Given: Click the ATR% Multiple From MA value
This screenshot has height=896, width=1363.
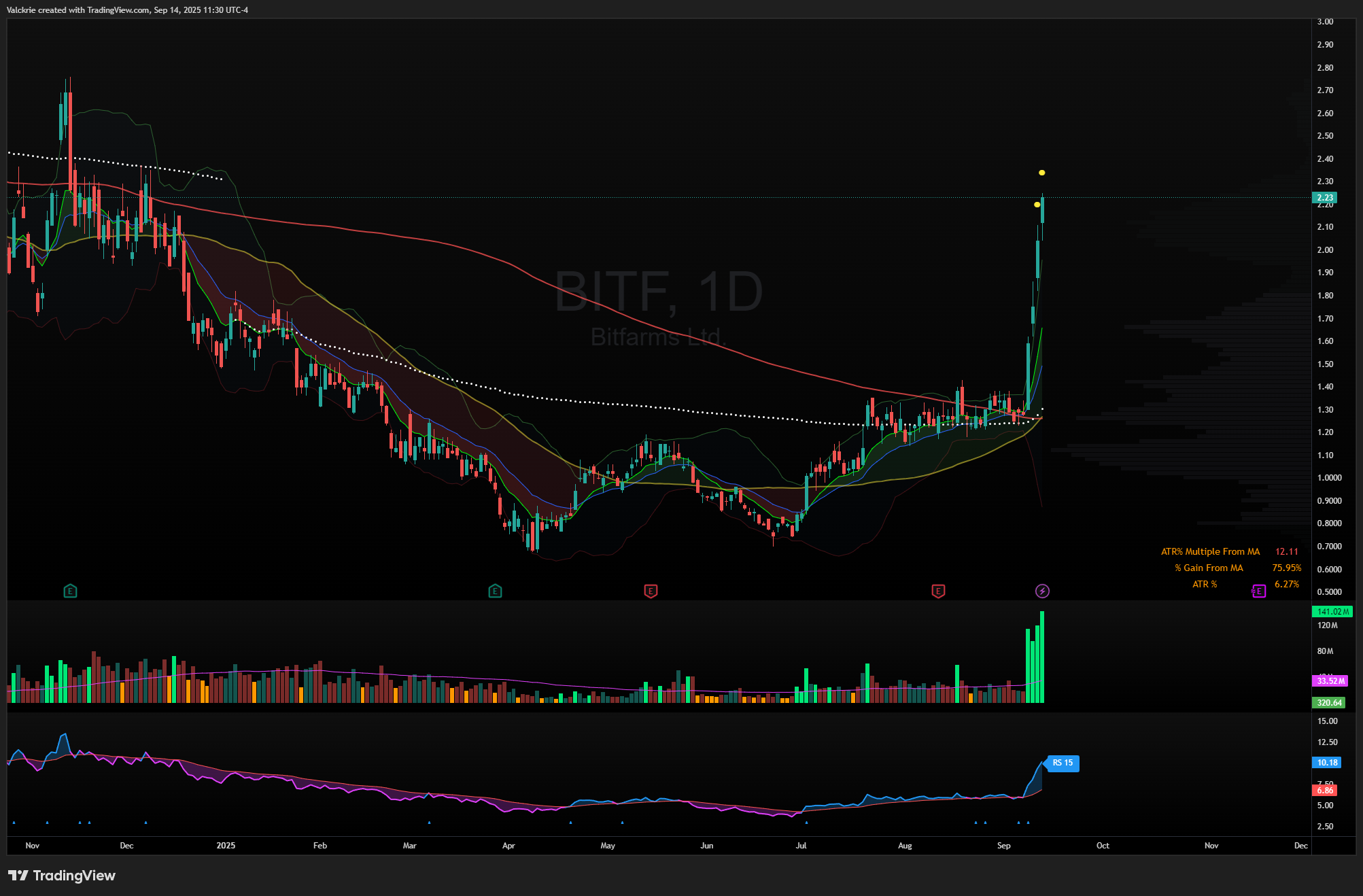Looking at the screenshot, I should [x=1286, y=551].
